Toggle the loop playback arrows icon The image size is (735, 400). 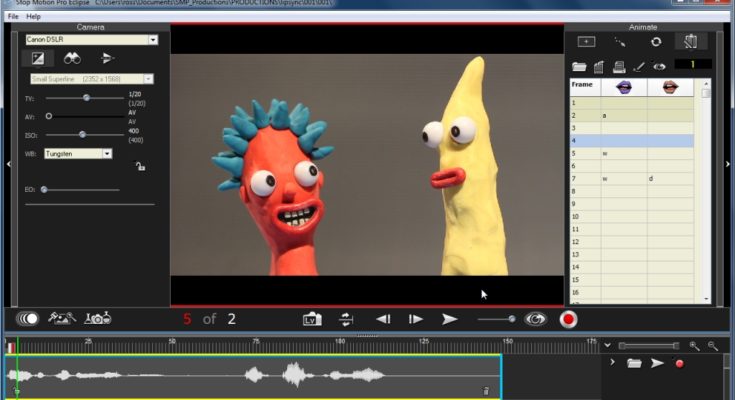[346, 319]
